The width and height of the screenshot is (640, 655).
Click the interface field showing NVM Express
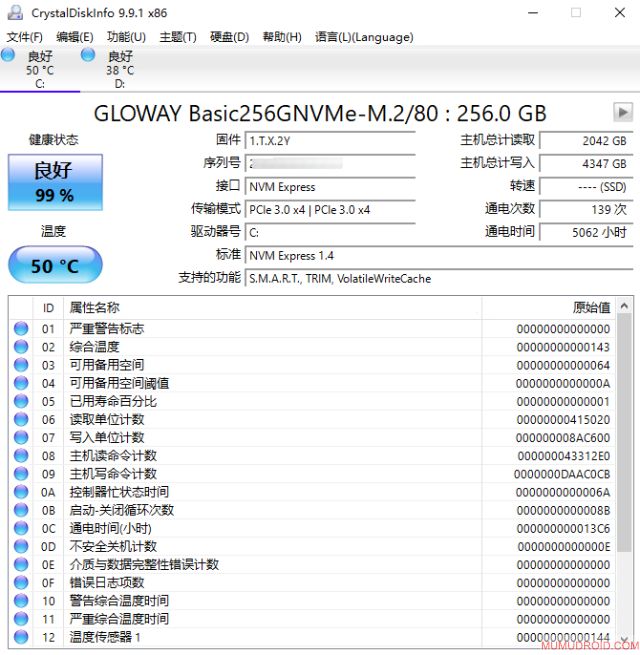pyautogui.click(x=330, y=187)
